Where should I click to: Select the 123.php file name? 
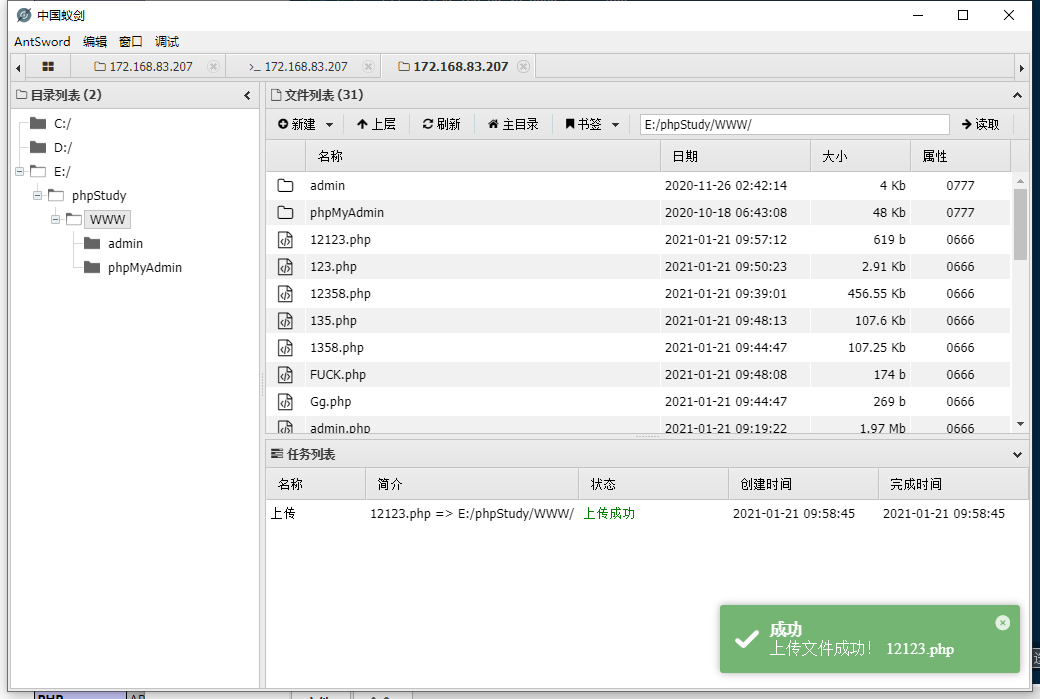pos(333,267)
